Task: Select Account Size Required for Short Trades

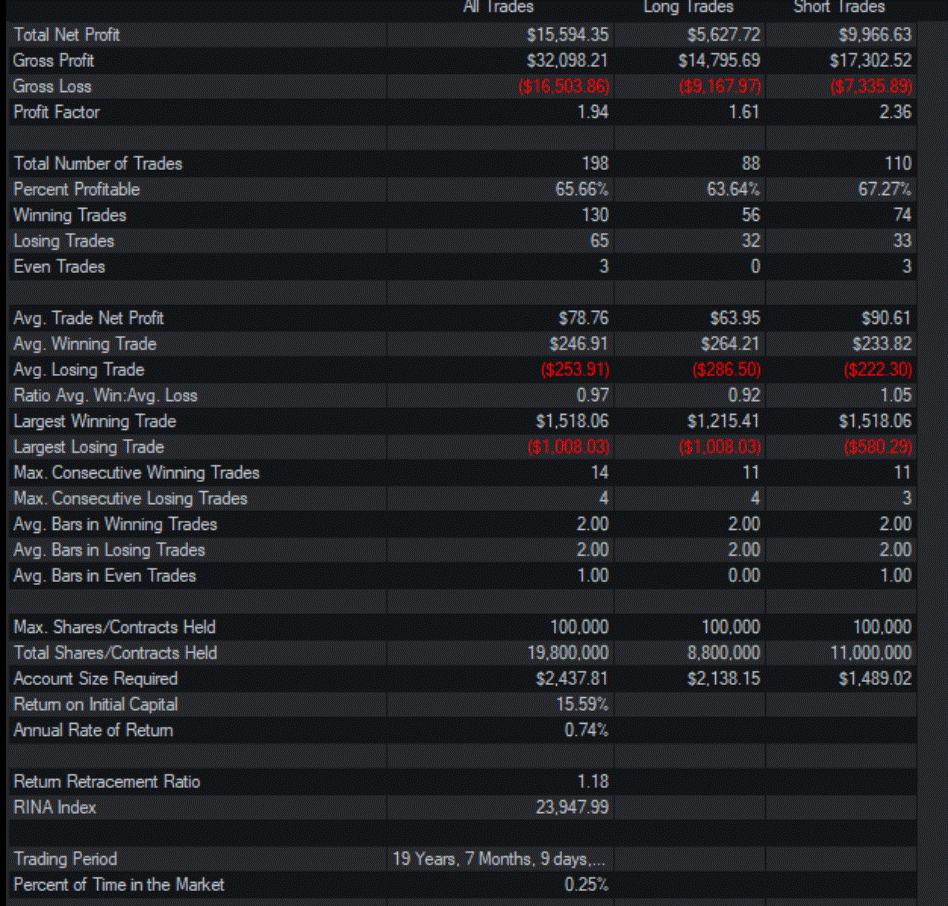Action: tap(873, 679)
